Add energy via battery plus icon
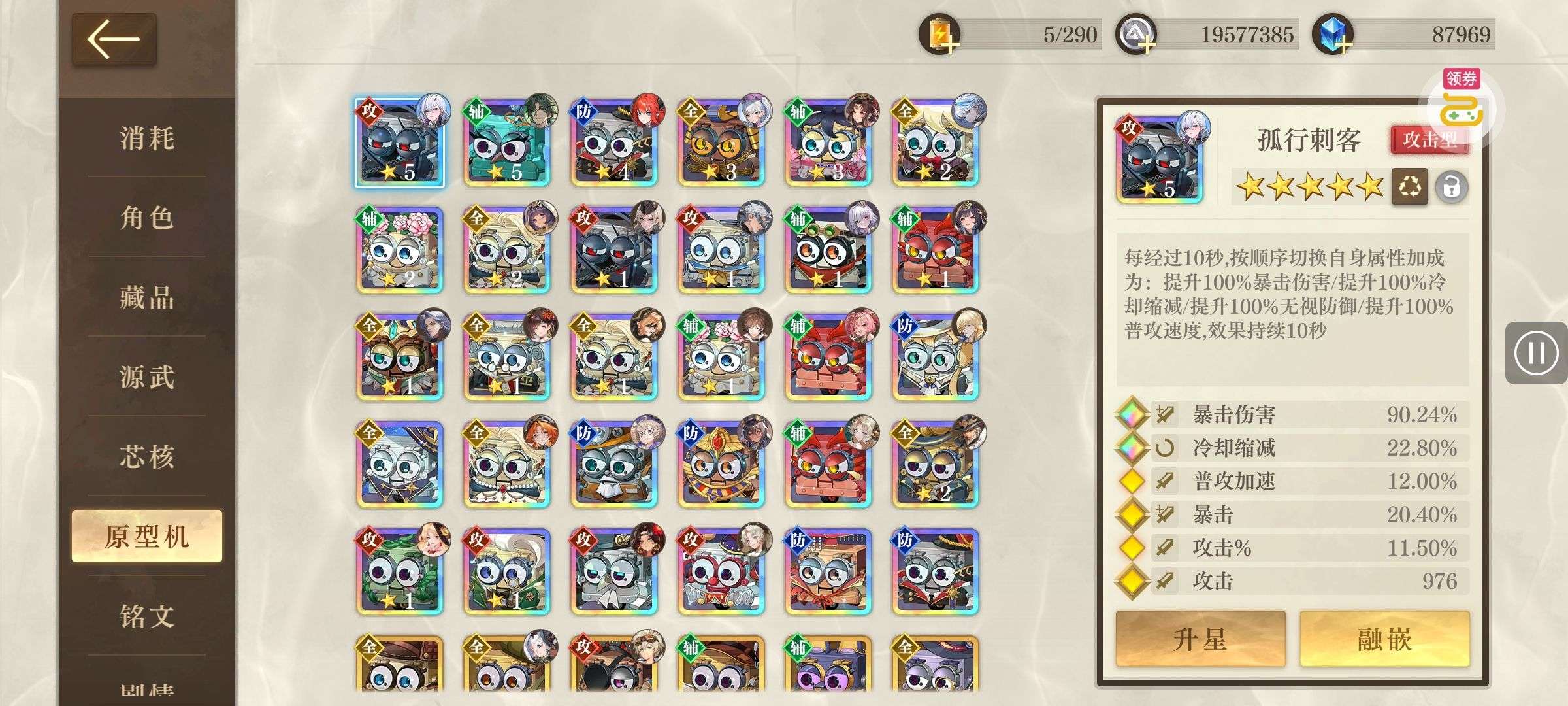Viewport: 1568px width, 706px height. (939, 34)
